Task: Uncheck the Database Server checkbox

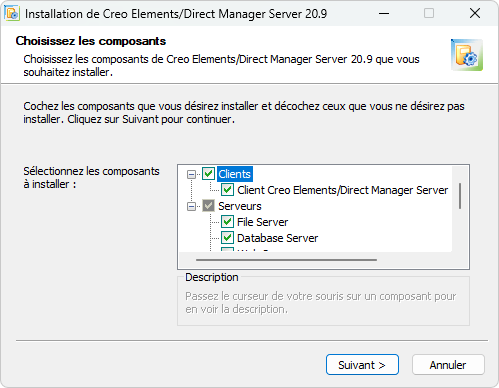Action: [x=227, y=238]
